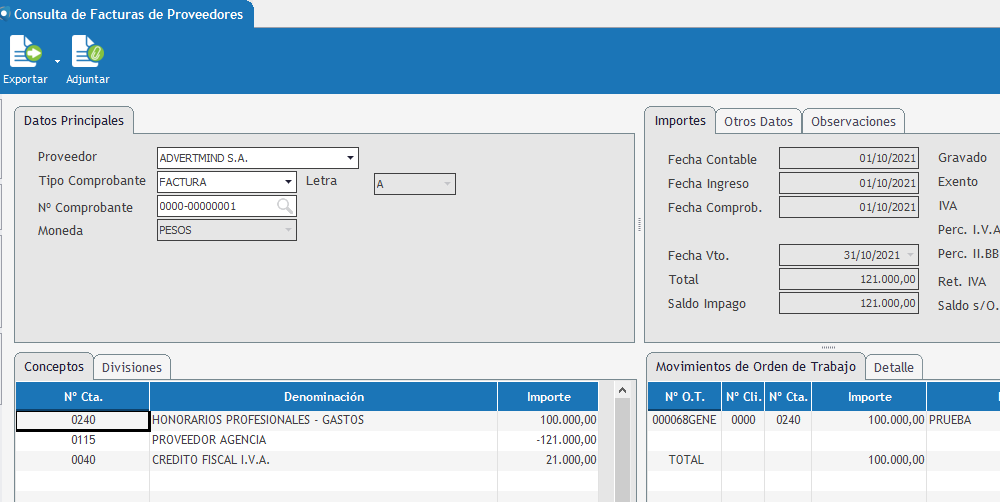Click the horizontal splitter grip above Movimientos

[x=828, y=348]
